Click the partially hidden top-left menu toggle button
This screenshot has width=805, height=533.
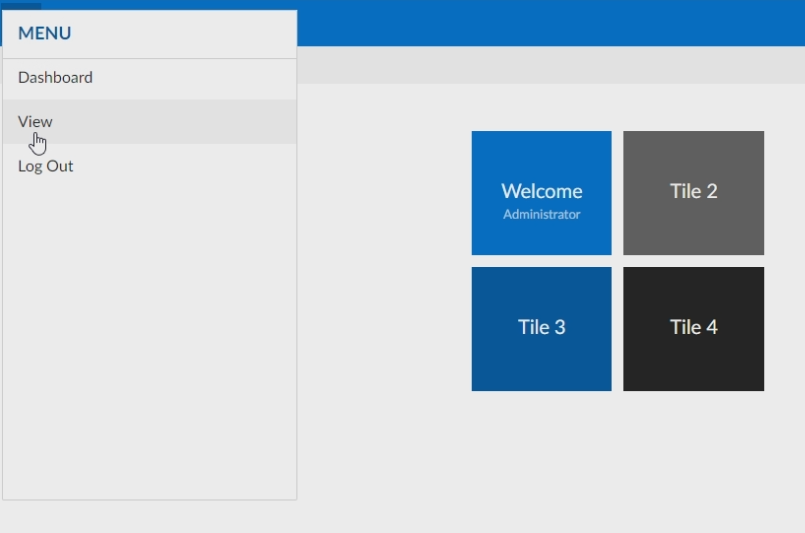click(21, 6)
